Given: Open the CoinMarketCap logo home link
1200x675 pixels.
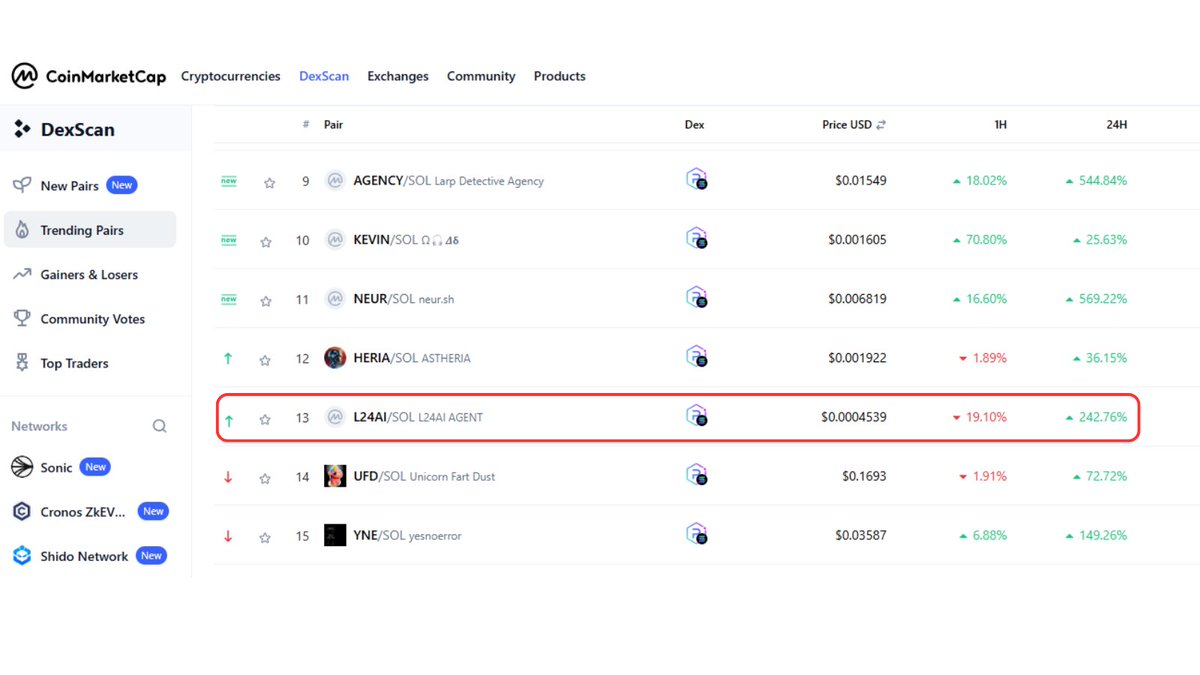Looking at the screenshot, I should (x=88, y=76).
